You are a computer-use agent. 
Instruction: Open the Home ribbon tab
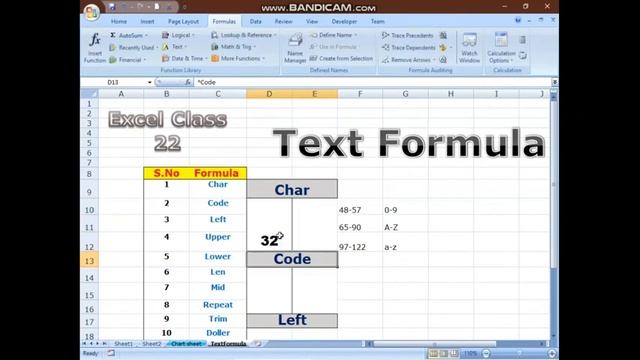119,21
